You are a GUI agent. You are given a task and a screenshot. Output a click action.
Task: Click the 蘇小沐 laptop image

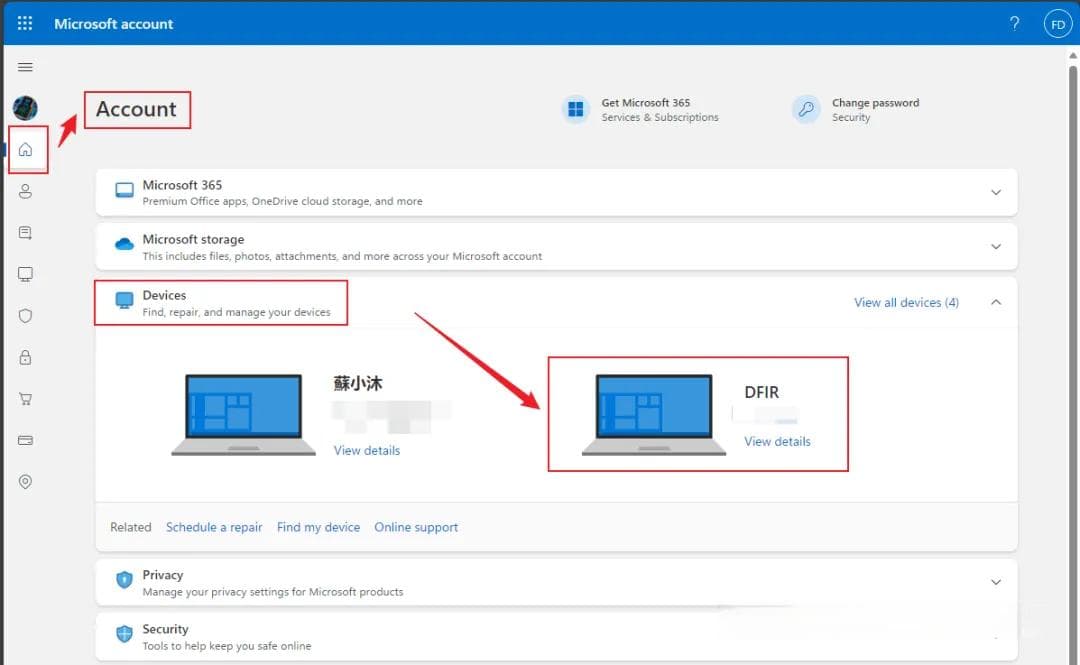pyautogui.click(x=244, y=415)
